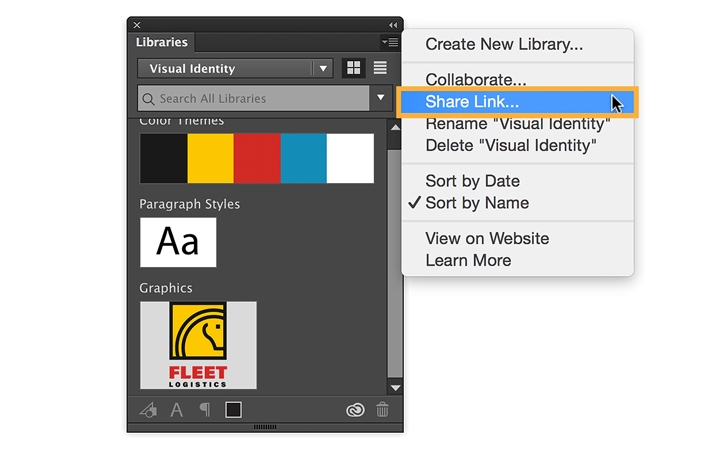
Task: Click the Add Graphic icon in panel footer
Action: click(148, 410)
